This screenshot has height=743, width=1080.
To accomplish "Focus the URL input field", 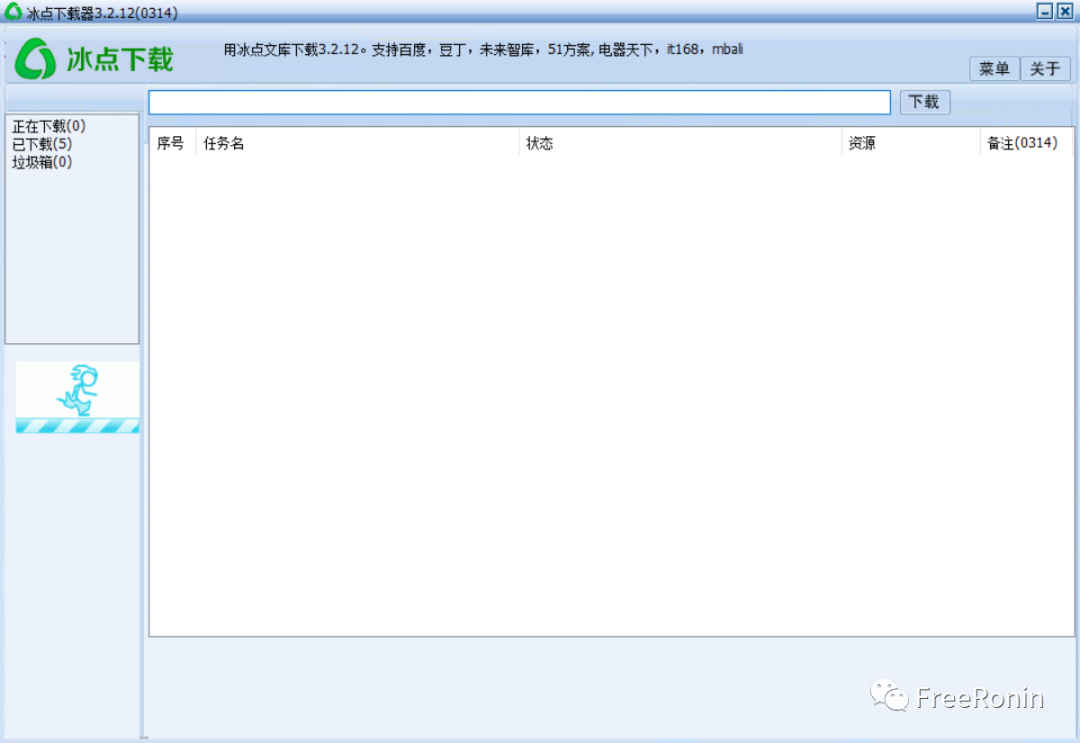I will click(519, 103).
